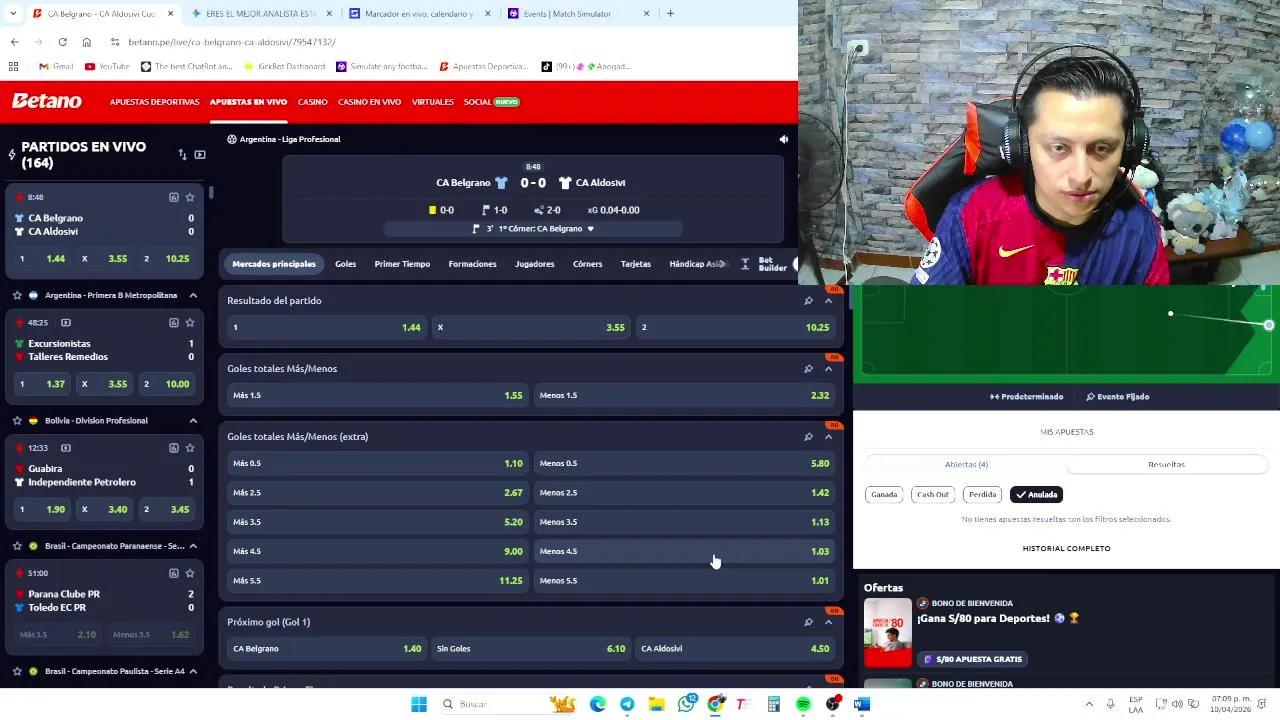
Task: Collapse Próximo gol (Gol 1) market
Action: point(828,622)
